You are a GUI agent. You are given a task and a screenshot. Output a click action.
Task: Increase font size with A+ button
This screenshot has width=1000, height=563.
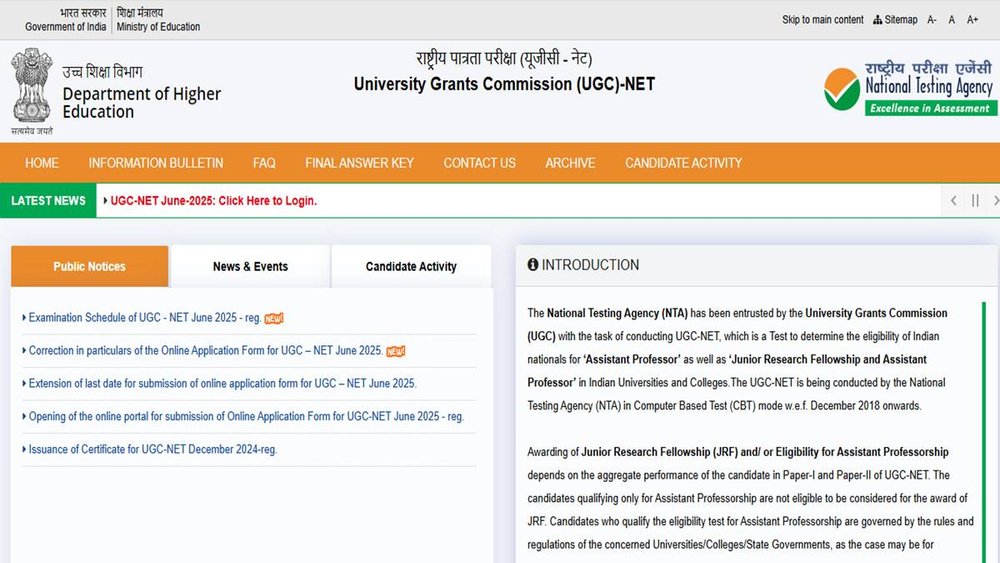click(x=972, y=20)
